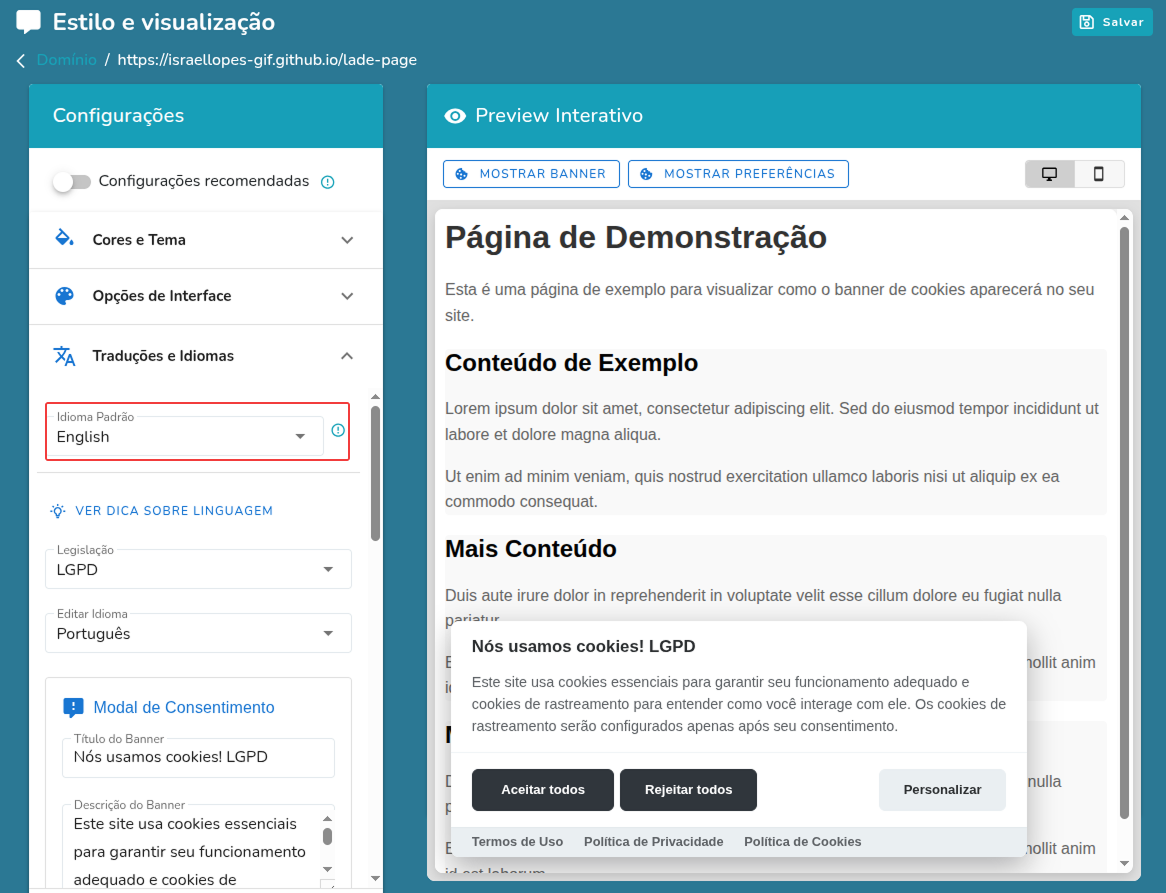Collapse the Traduções e Idiomas section
The width and height of the screenshot is (1166, 893).
click(347, 356)
